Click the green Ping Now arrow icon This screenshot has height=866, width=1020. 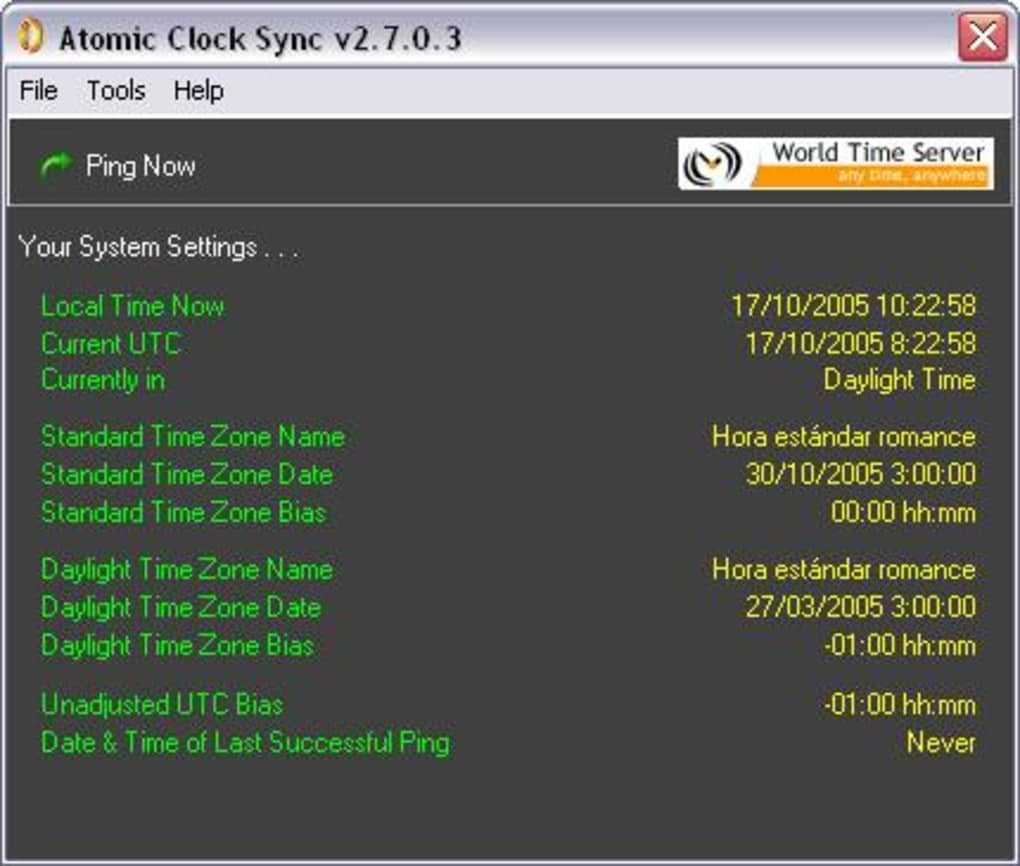pyautogui.click(x=56, y=165)
